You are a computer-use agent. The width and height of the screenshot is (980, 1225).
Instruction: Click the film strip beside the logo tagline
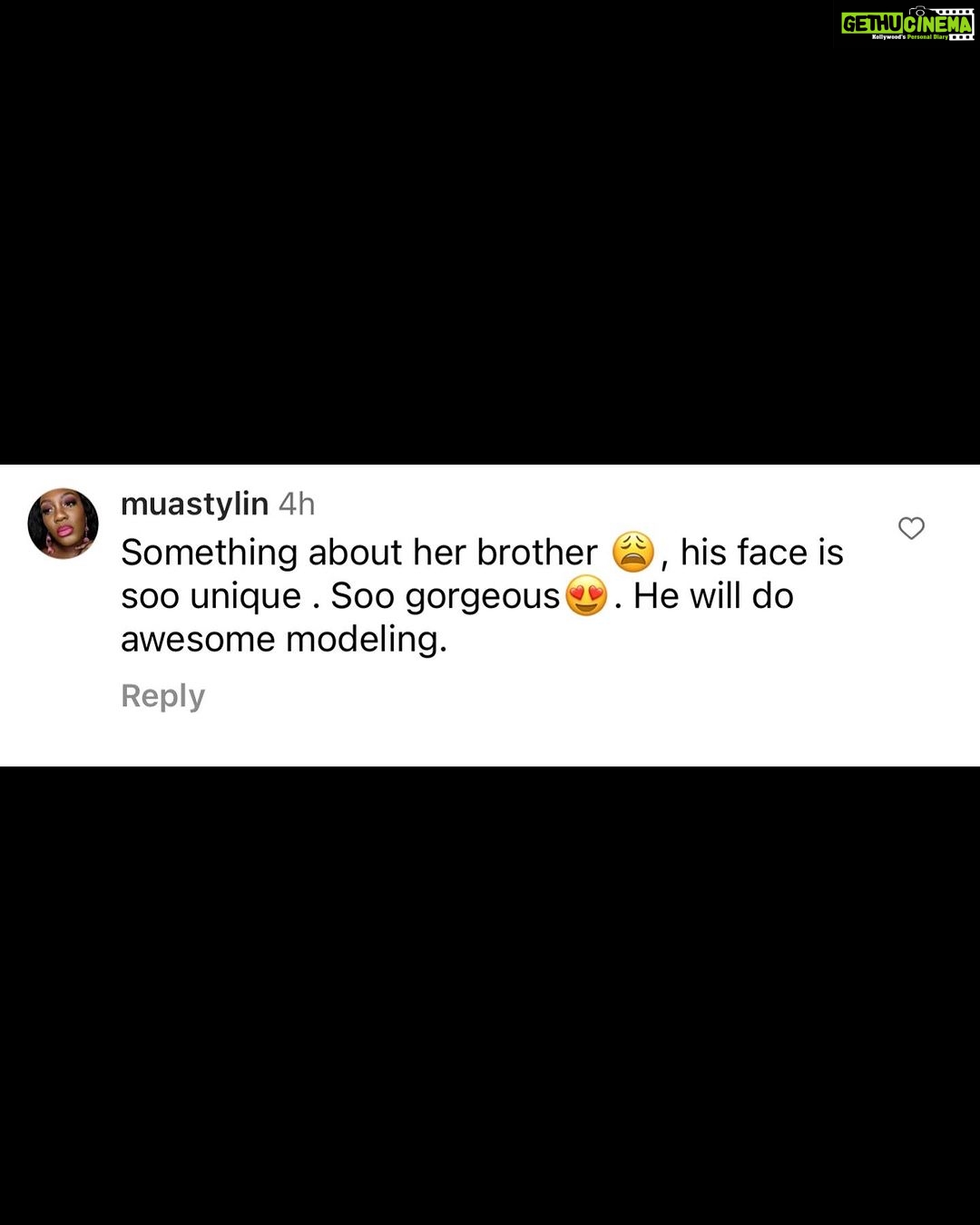[x=962, y=37]
